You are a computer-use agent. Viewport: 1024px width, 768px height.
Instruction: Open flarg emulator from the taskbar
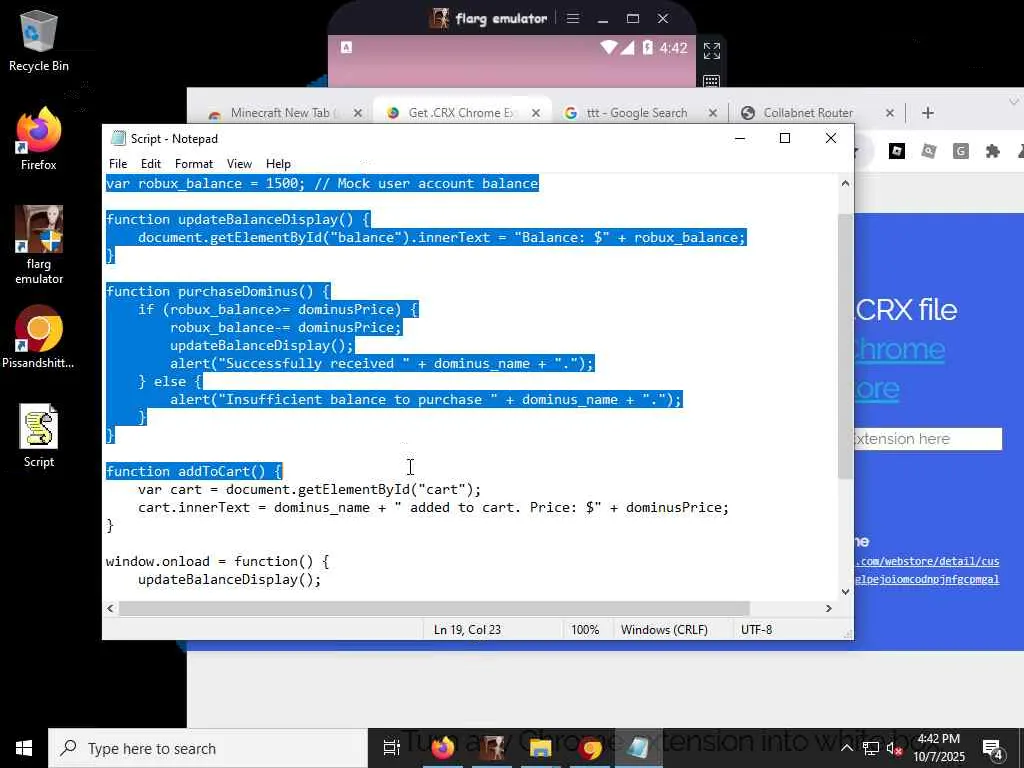492,748
